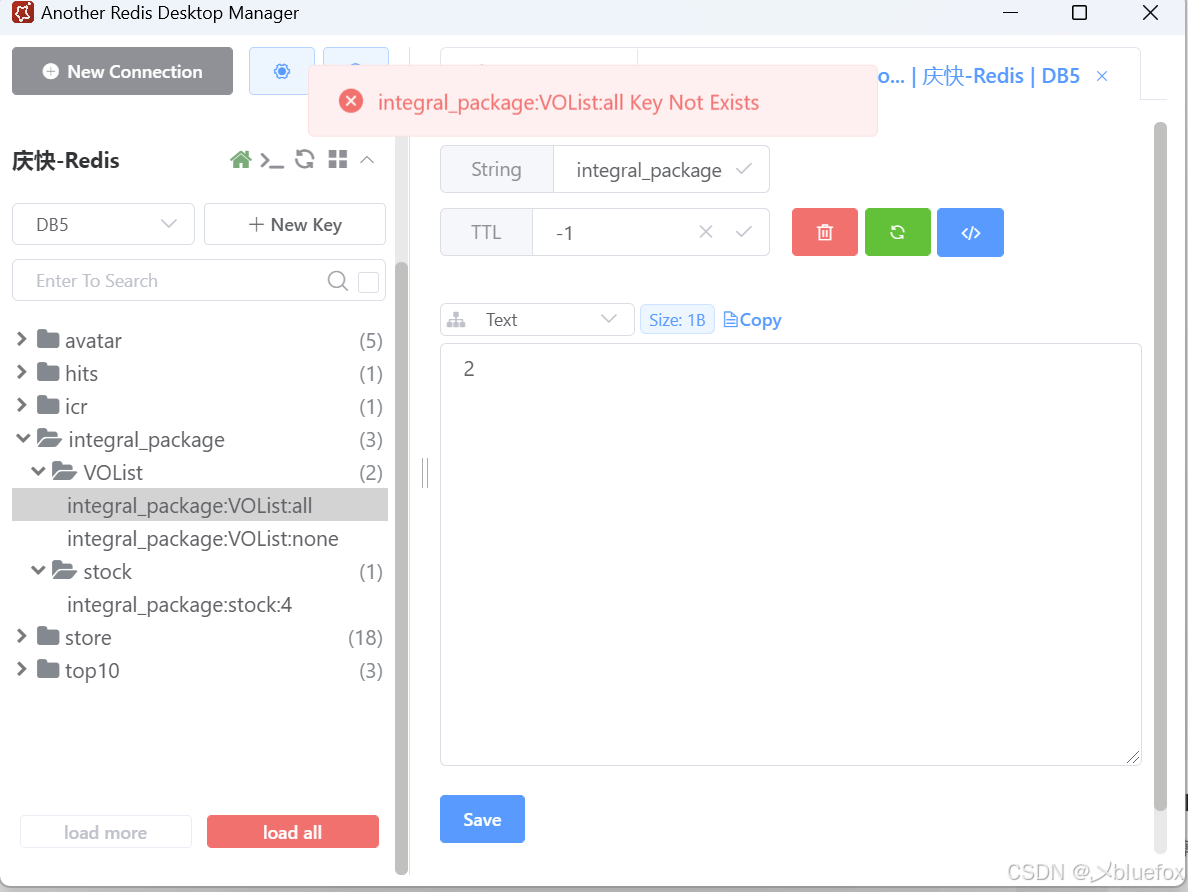Open the grid menu icon for connection
The width and height of the screenshot is (1188, 892).
click(x=338, y=159)
